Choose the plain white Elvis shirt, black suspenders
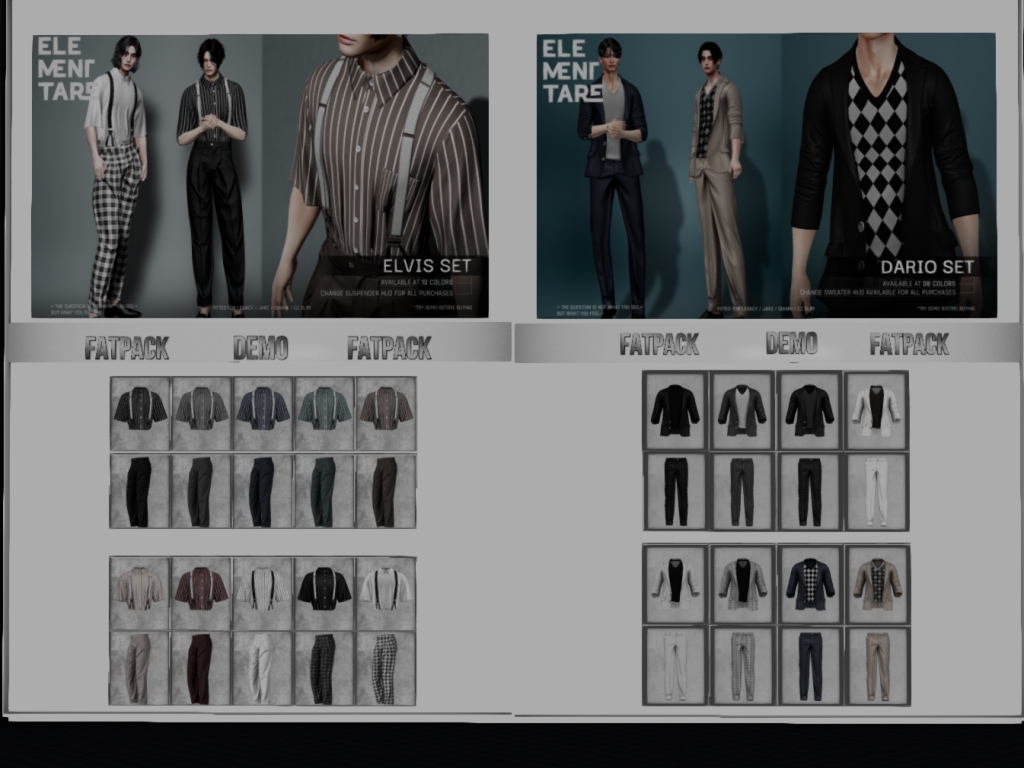Viewport: 1024px width, 768px height. click(386, 594)
